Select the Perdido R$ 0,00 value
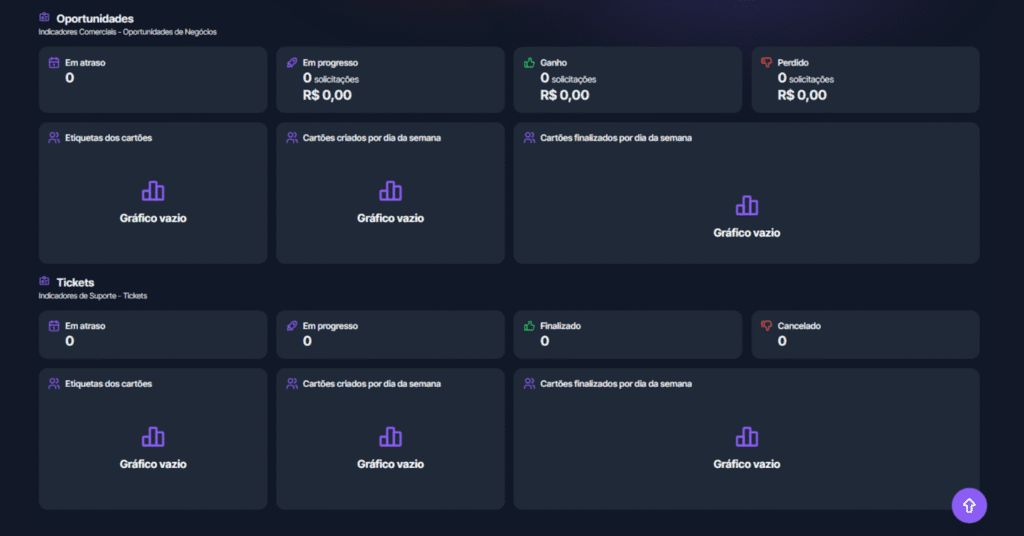Viewport: 1024px width, 536px height. click(802, 96)
